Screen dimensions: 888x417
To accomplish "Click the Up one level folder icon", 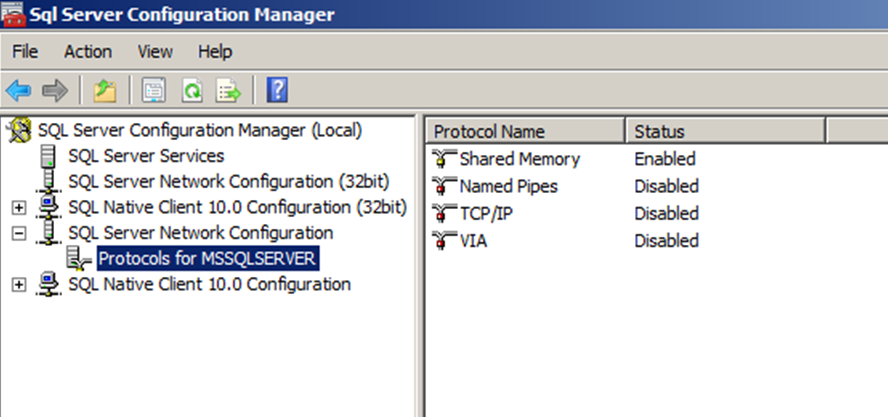I will point(105,91).
